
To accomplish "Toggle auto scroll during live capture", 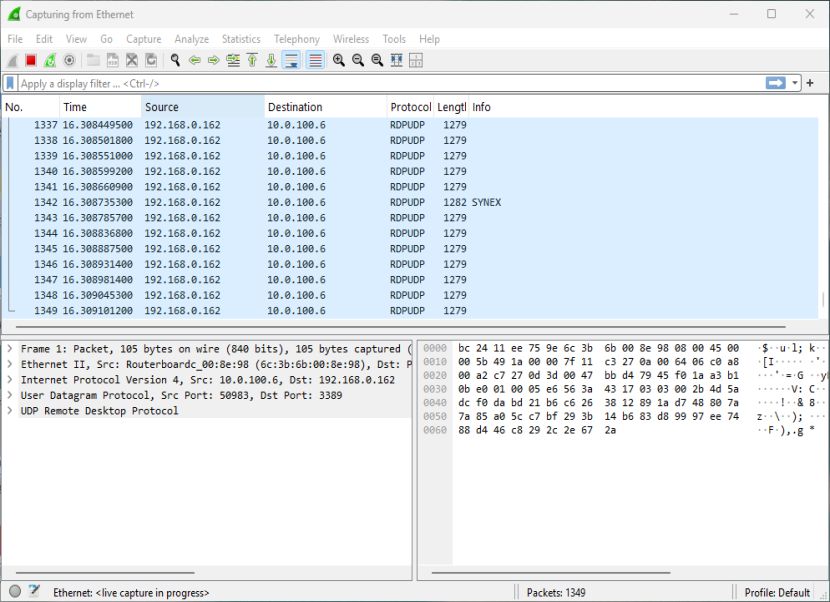I will pyautogui.click(x=291, y=60).
